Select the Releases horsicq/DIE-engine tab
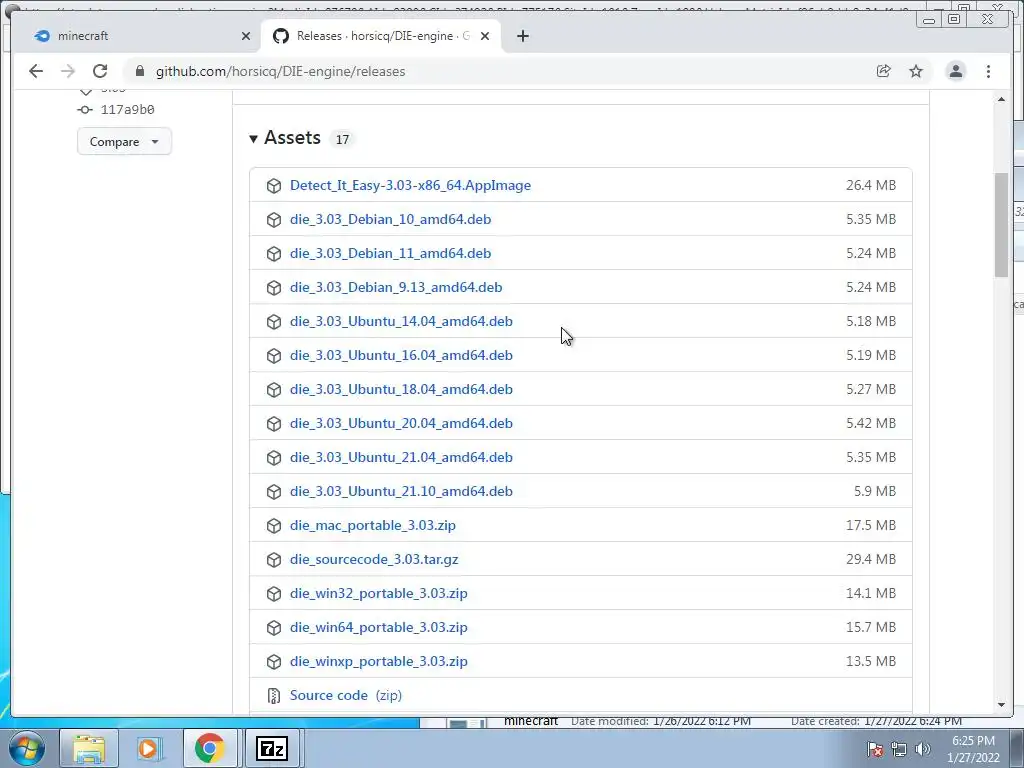The width and height of the screenshot is (1024, 768). coord(383,36)
